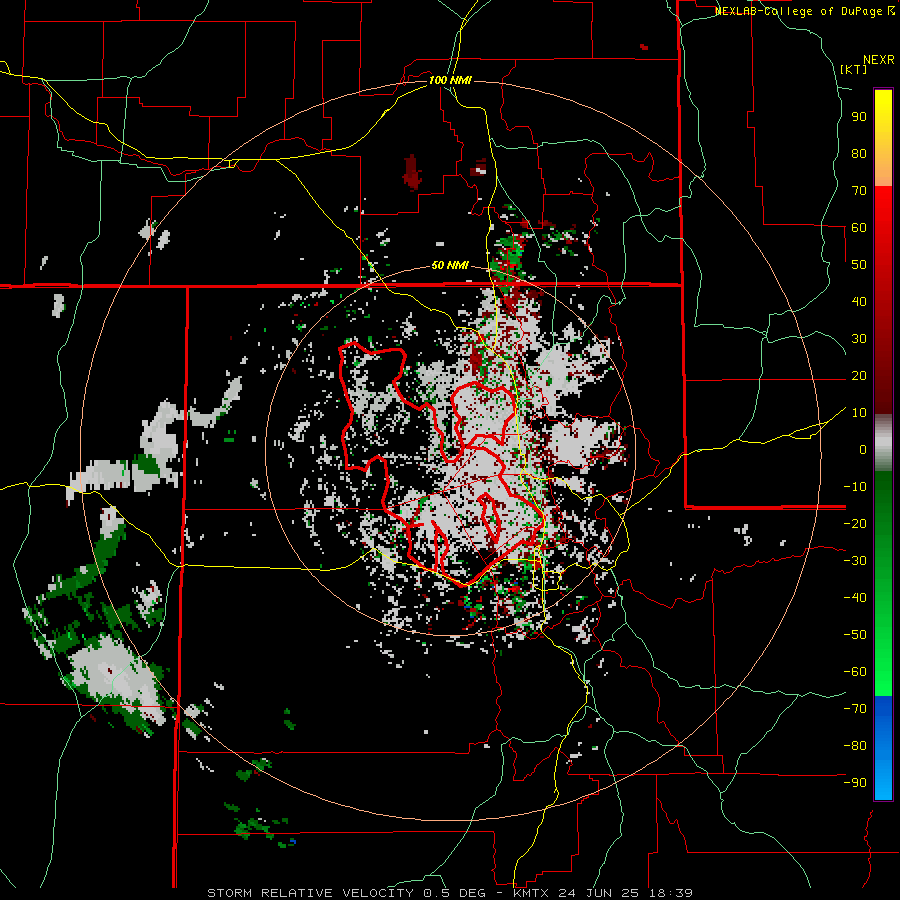The height and width of the screenshot is (900, 900).
Task: Click the "18:39" timestamp
Action: [670, 893]
